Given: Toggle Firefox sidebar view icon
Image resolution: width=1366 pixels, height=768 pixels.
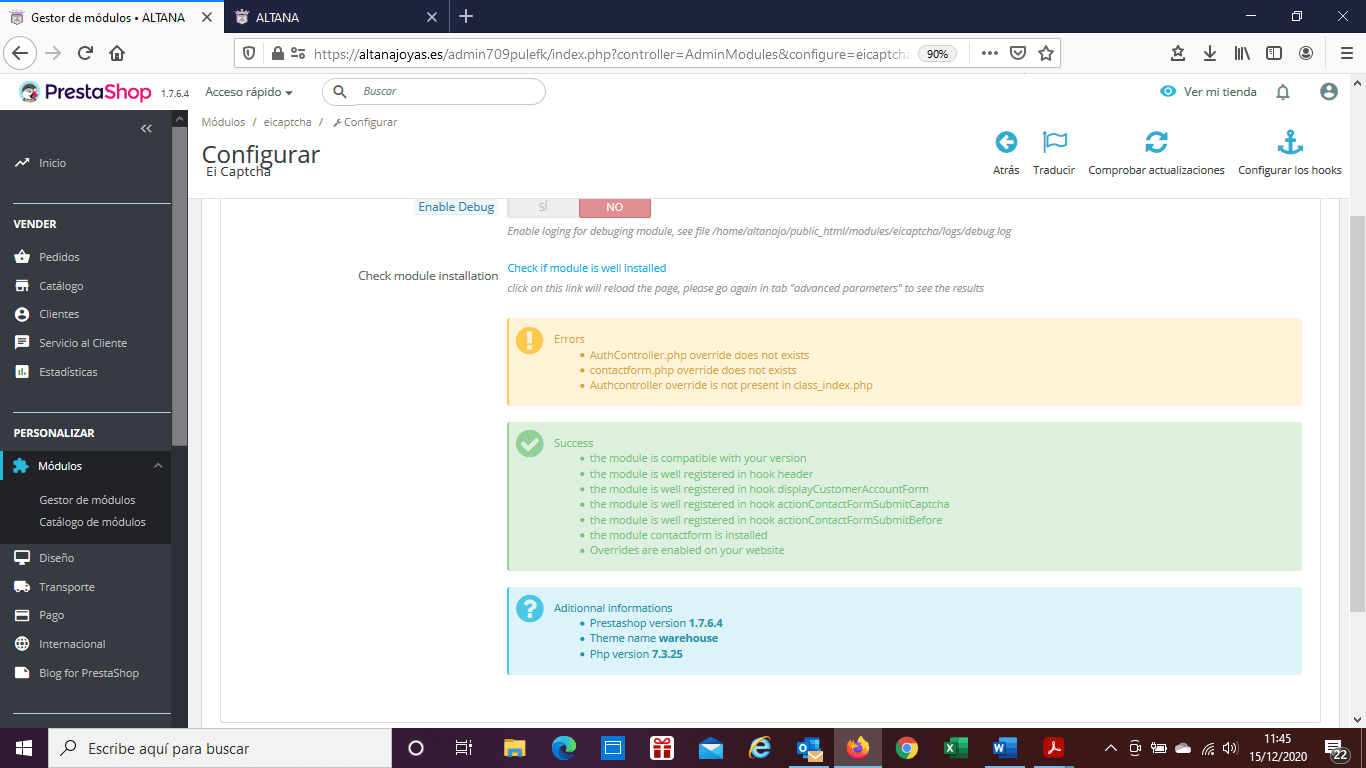Looking at the screenshot, I should 1274,53.
